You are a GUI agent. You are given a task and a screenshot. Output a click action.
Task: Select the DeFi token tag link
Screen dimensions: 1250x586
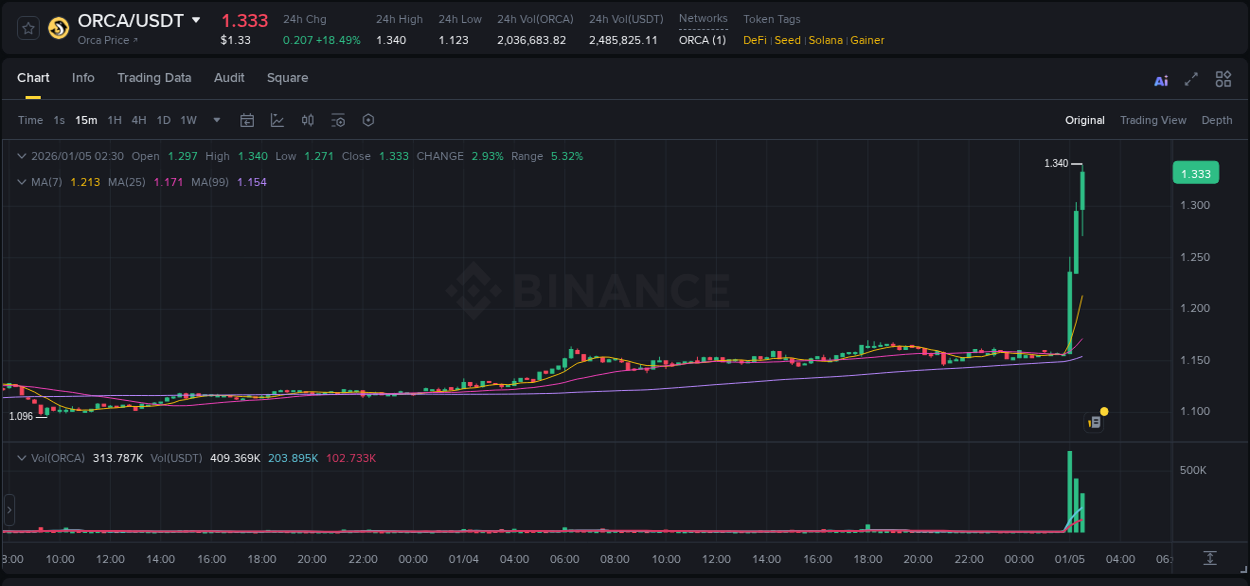click(x=754, y=40)
